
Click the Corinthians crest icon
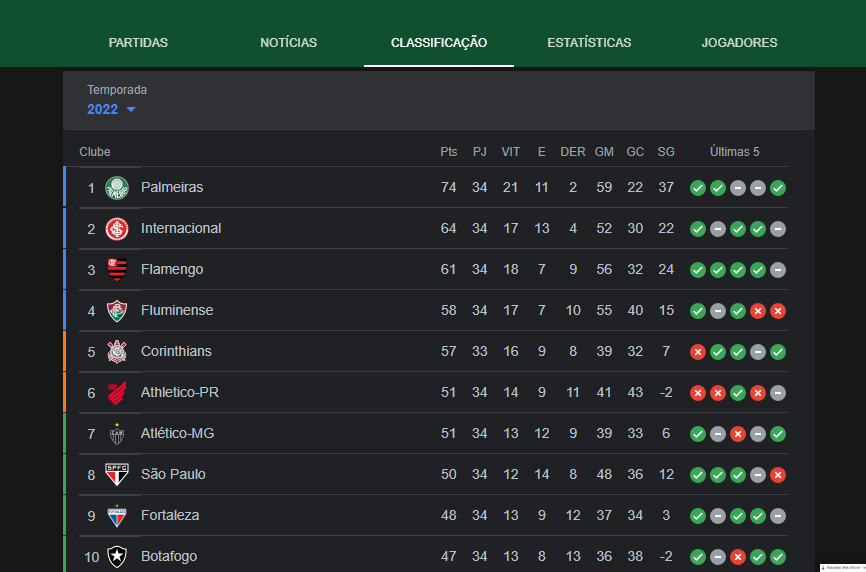click(x=117, y=352)
